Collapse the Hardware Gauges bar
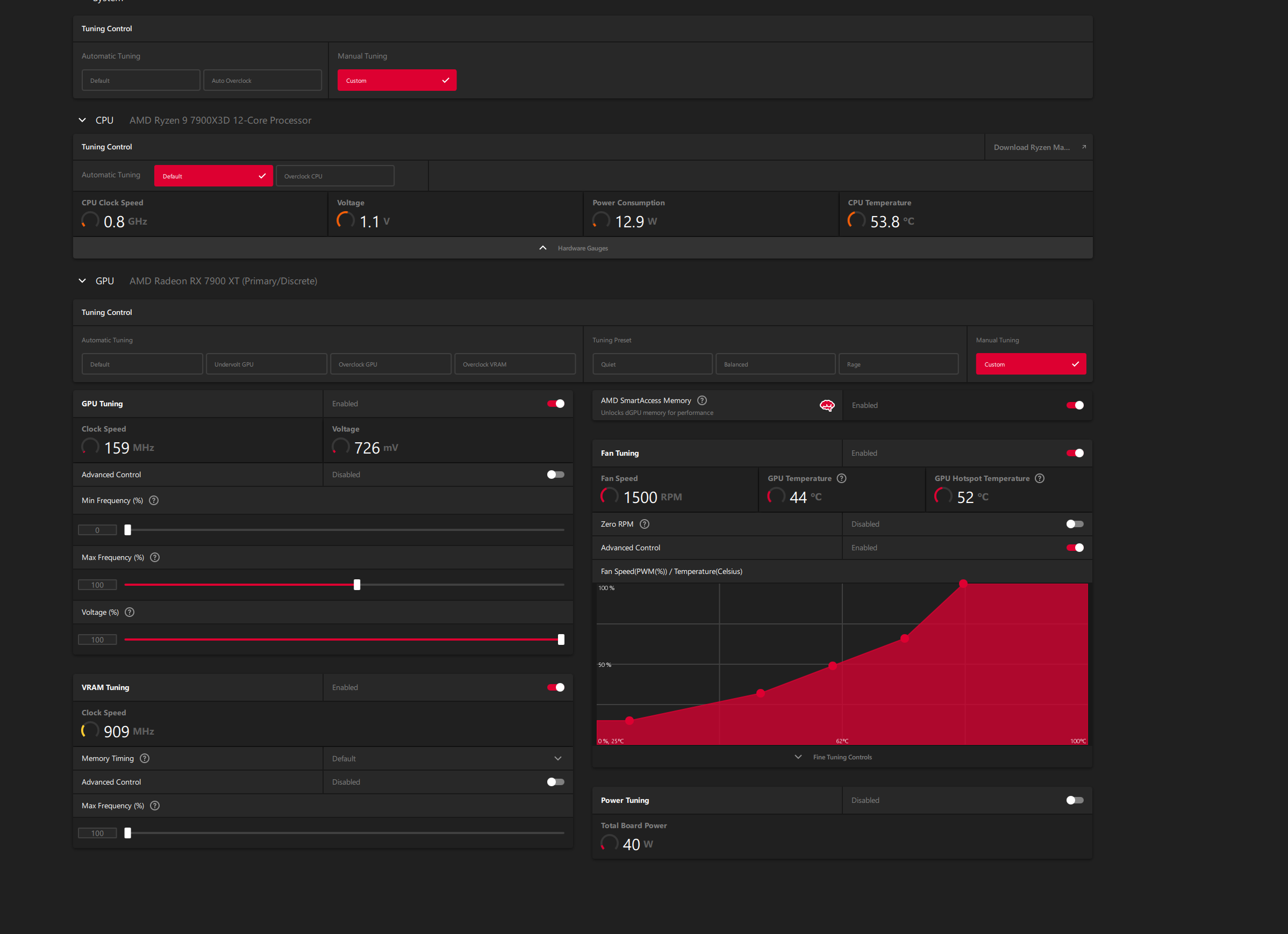The height and width of the screenshot is (934, 1288). (583, 248)
